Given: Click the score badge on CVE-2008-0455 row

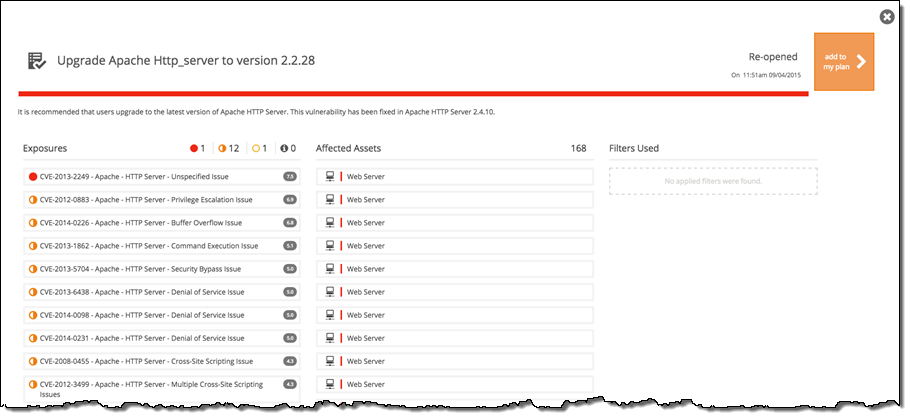Looking at the screenshot, I should (290, 362).
